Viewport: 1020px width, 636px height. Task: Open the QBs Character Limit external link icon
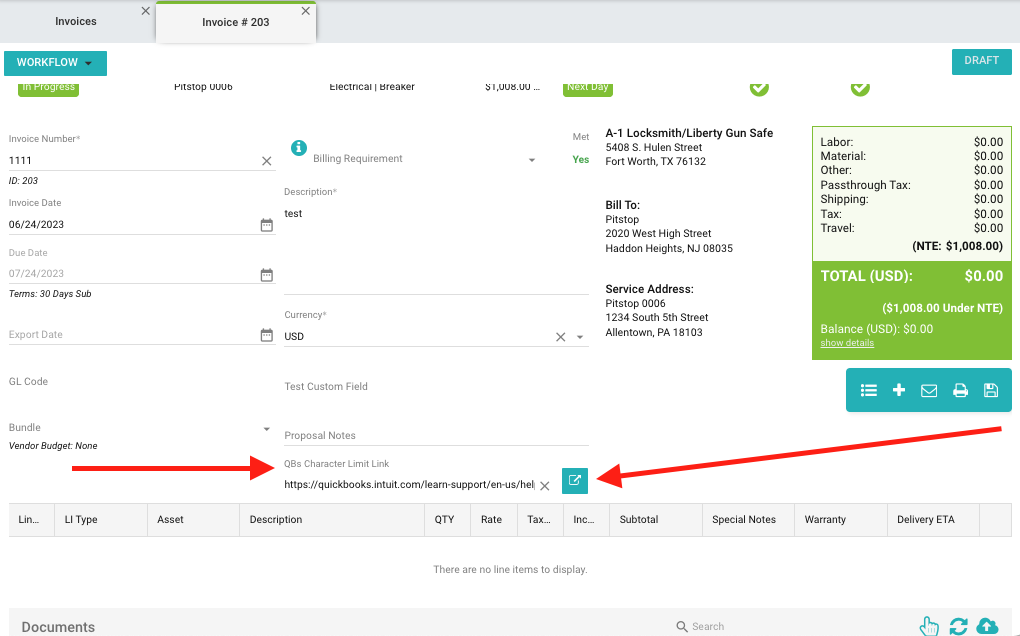[x=574, y=481]
